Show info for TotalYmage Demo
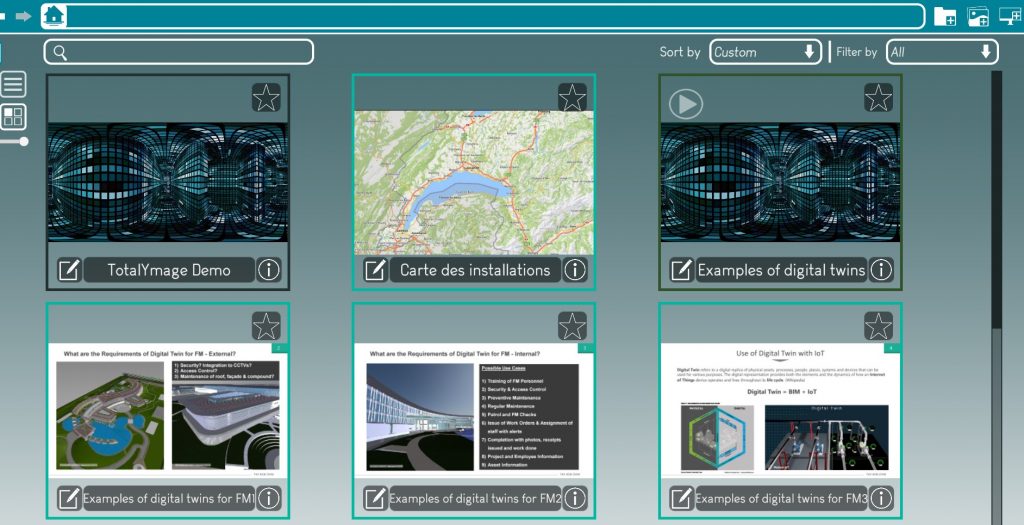Screen dimensions: 1024x525 pos(268,270)
